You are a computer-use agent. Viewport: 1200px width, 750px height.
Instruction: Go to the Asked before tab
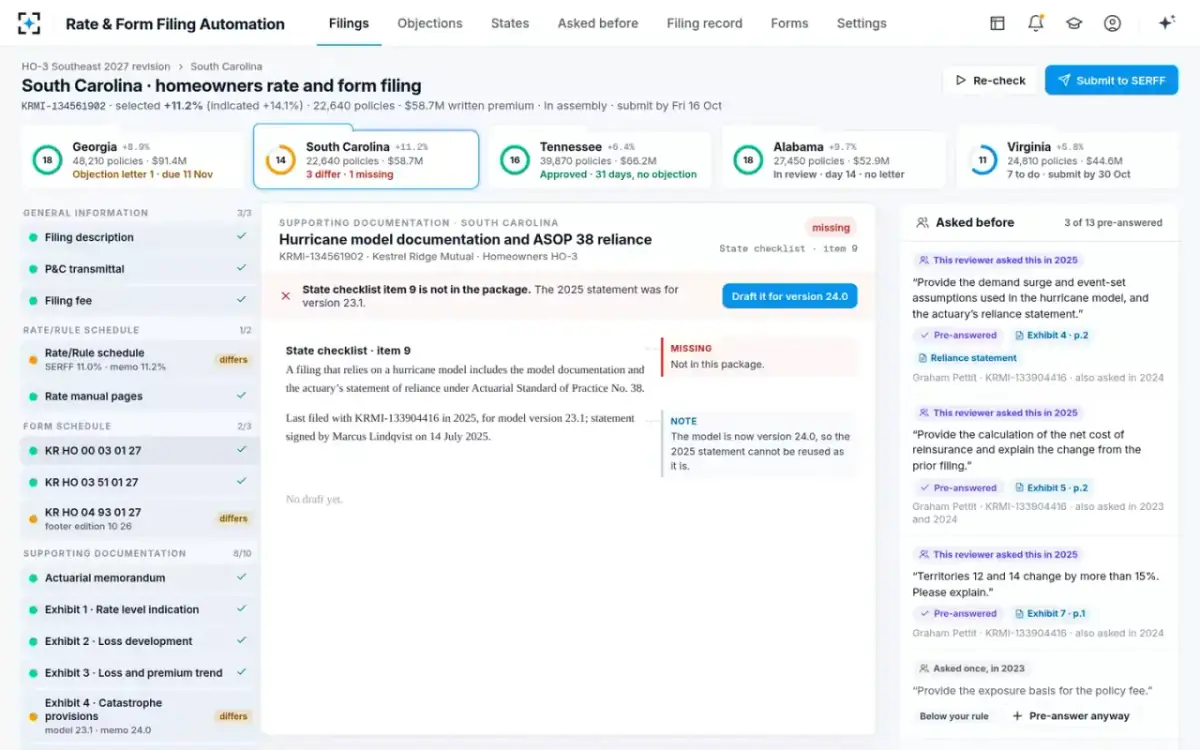point(598,23)
